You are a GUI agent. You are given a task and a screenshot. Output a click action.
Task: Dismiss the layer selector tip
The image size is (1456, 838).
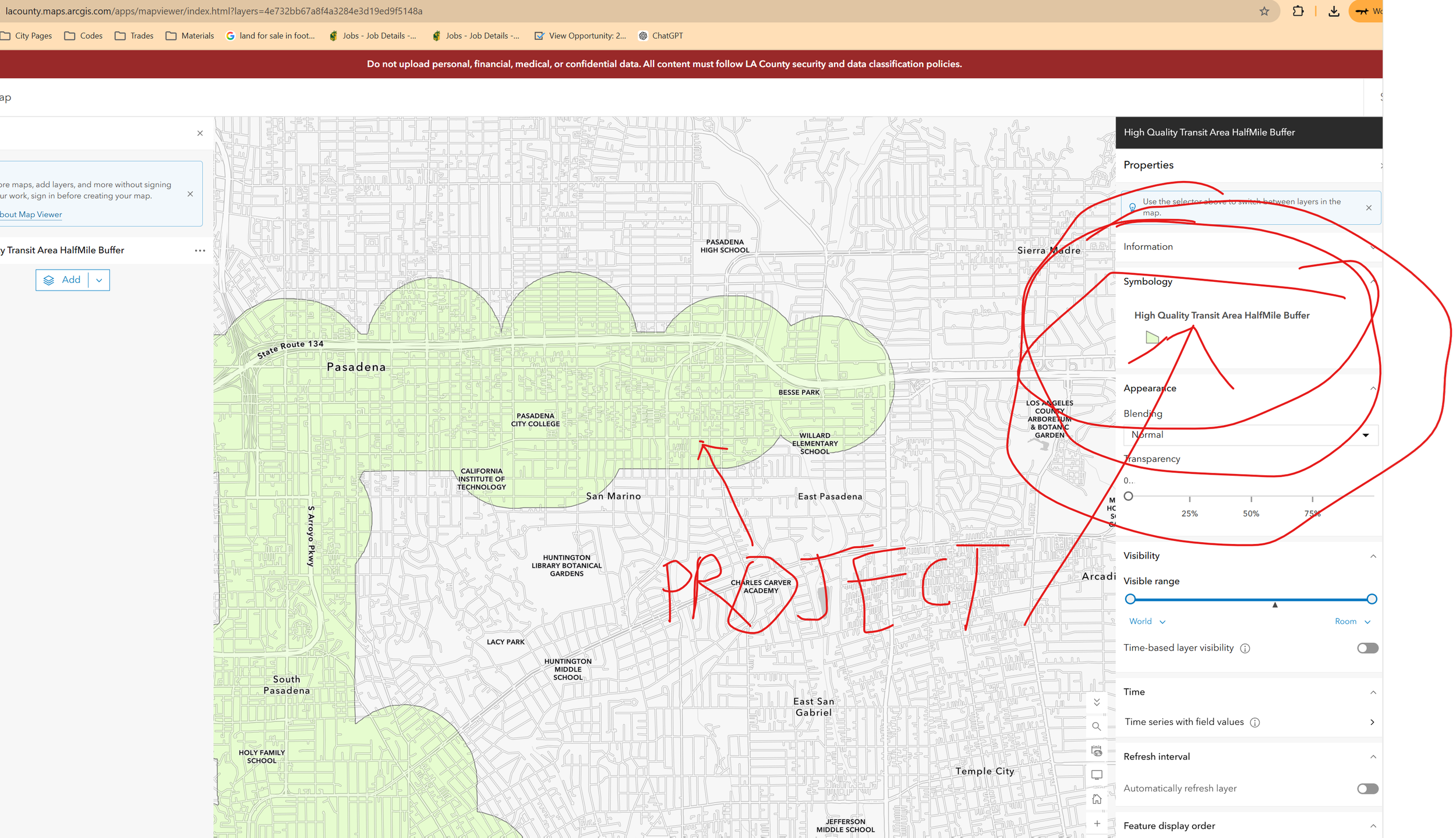coord(1368,208)
